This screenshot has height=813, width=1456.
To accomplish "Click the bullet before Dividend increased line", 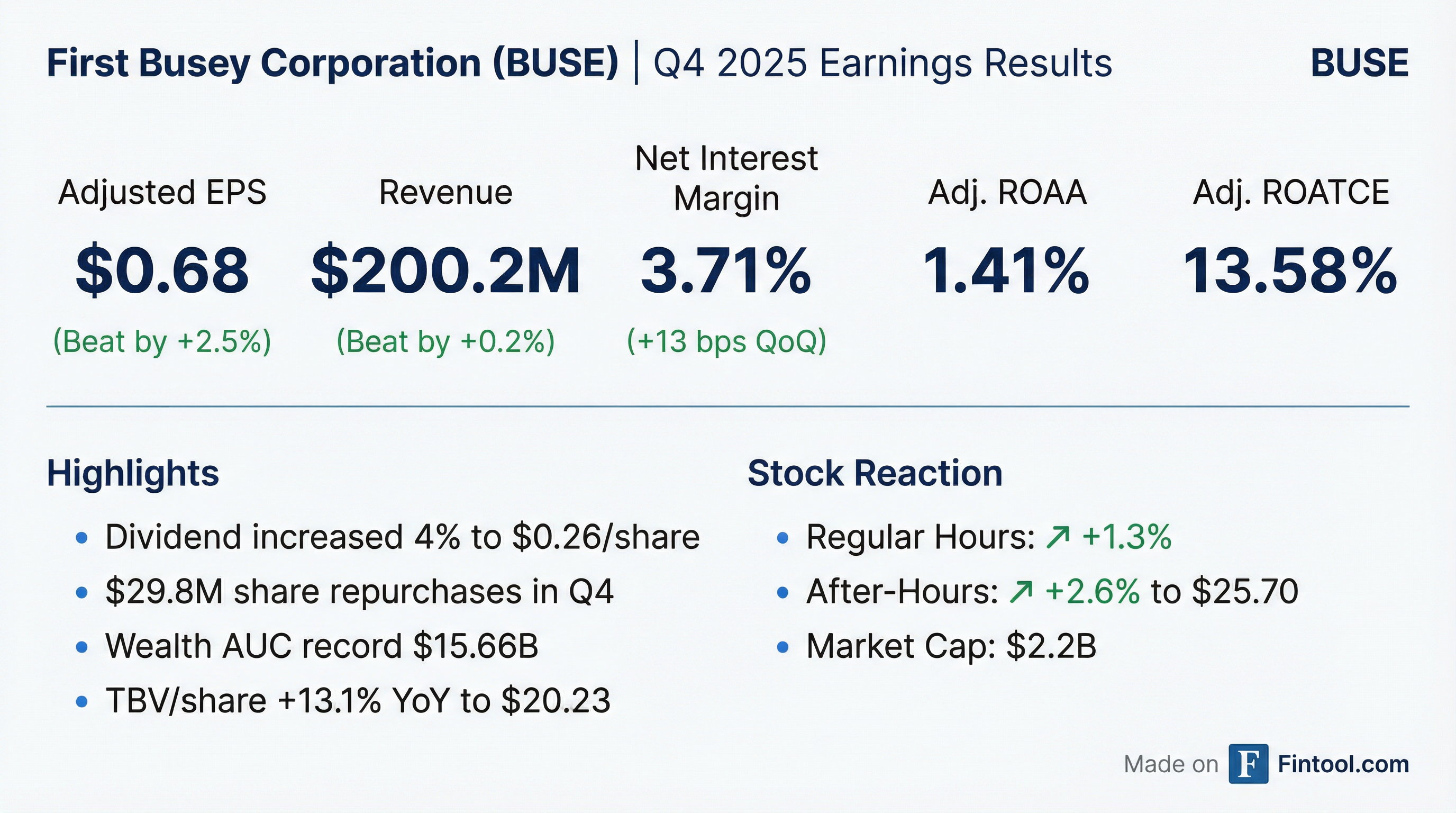I will [x=82, y=537].
